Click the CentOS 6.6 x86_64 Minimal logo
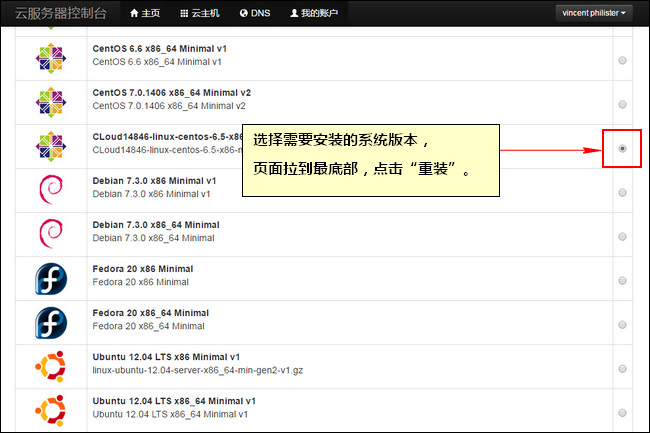This screenshot has height=433, width=650. (x=51, y=58)
